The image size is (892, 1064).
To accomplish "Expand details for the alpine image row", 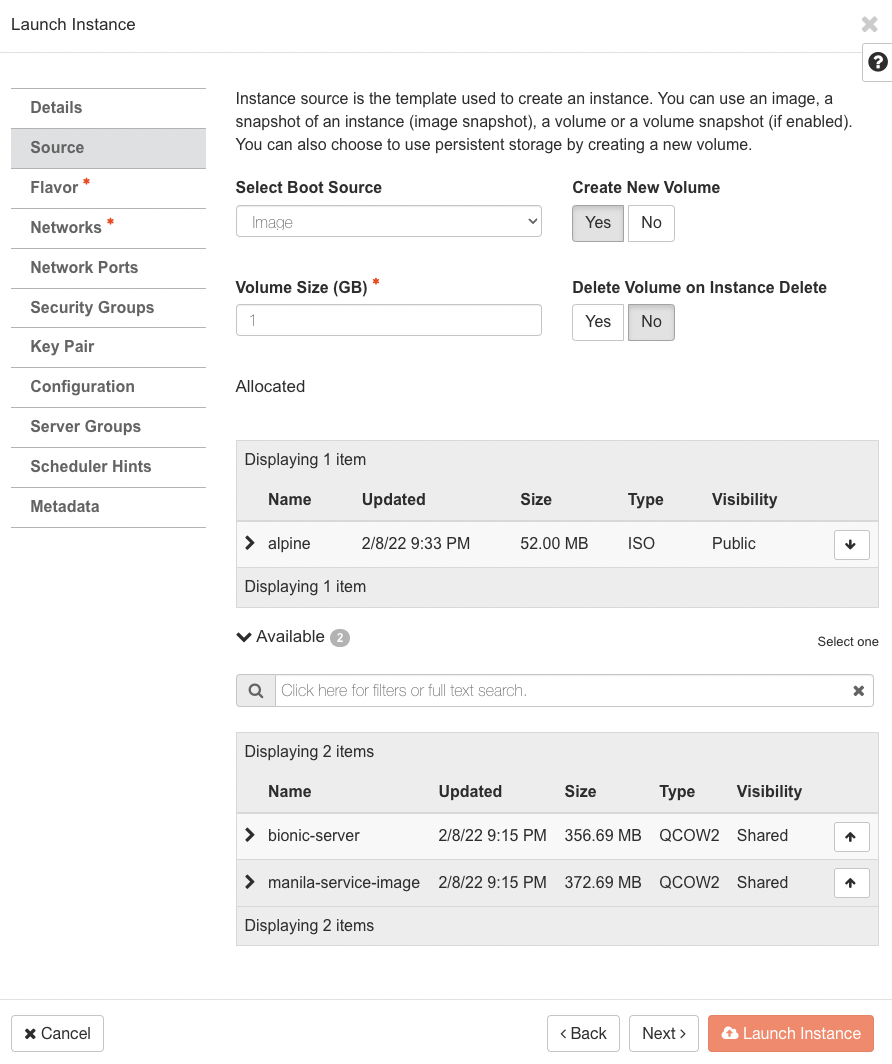I will [249, 544].
